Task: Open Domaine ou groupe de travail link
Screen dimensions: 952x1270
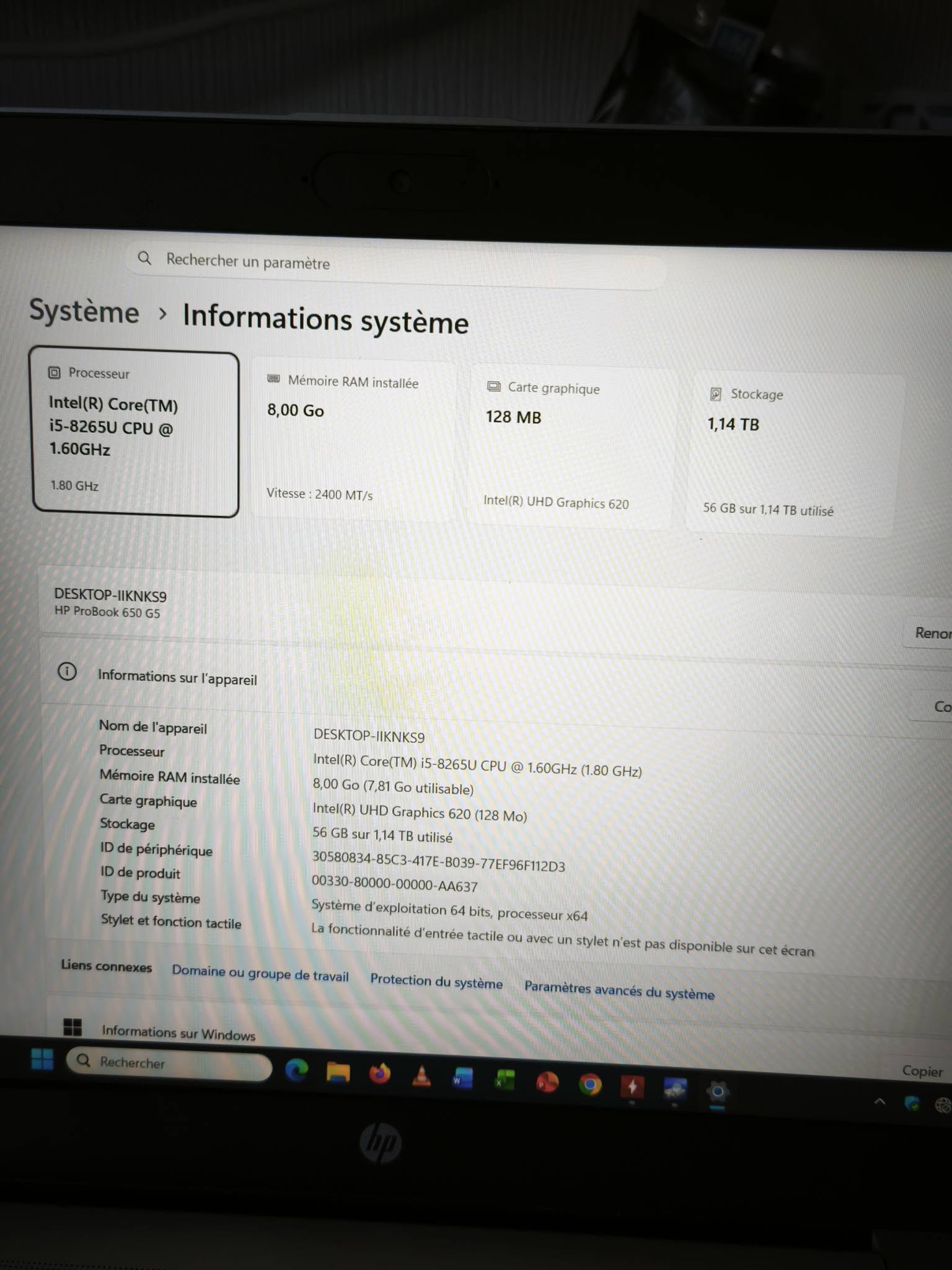Action: coord(260,974)
